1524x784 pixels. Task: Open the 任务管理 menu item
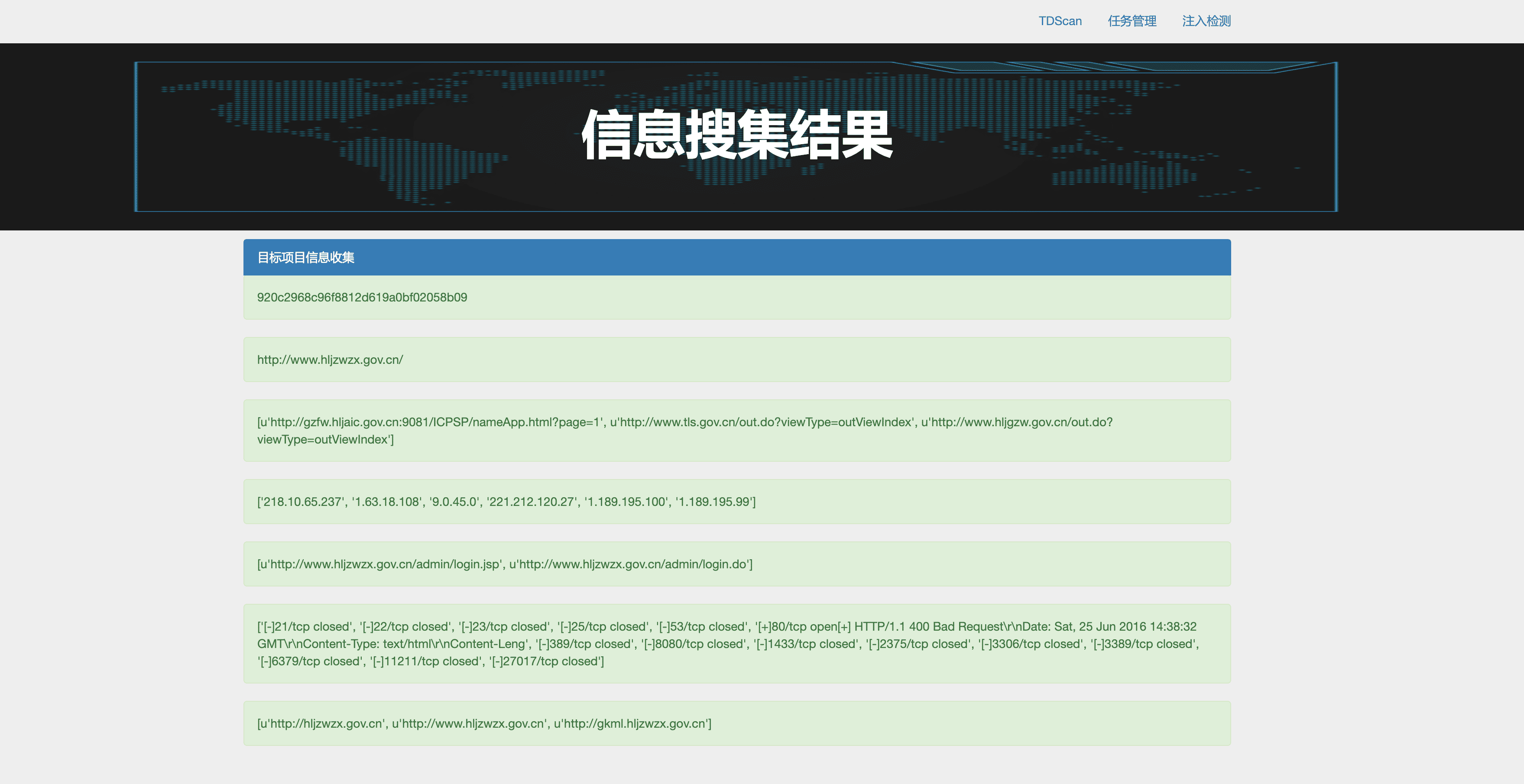pyautogui.click(x=1131, y=21)
